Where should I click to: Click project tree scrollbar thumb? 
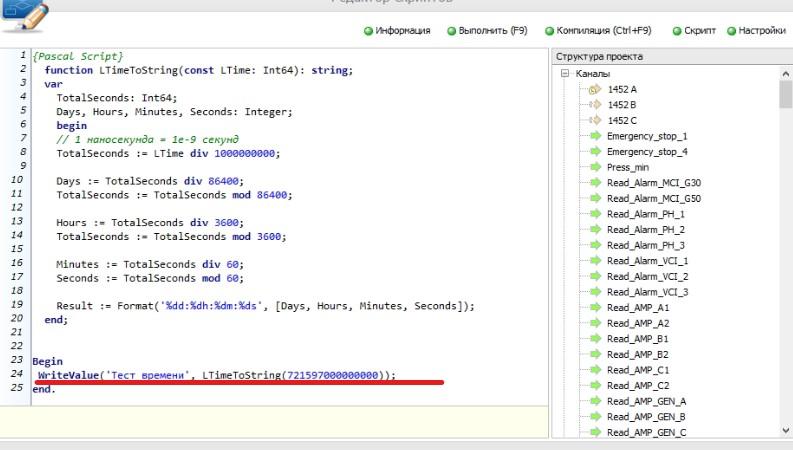pyautogui.click(x=785, y=95)
